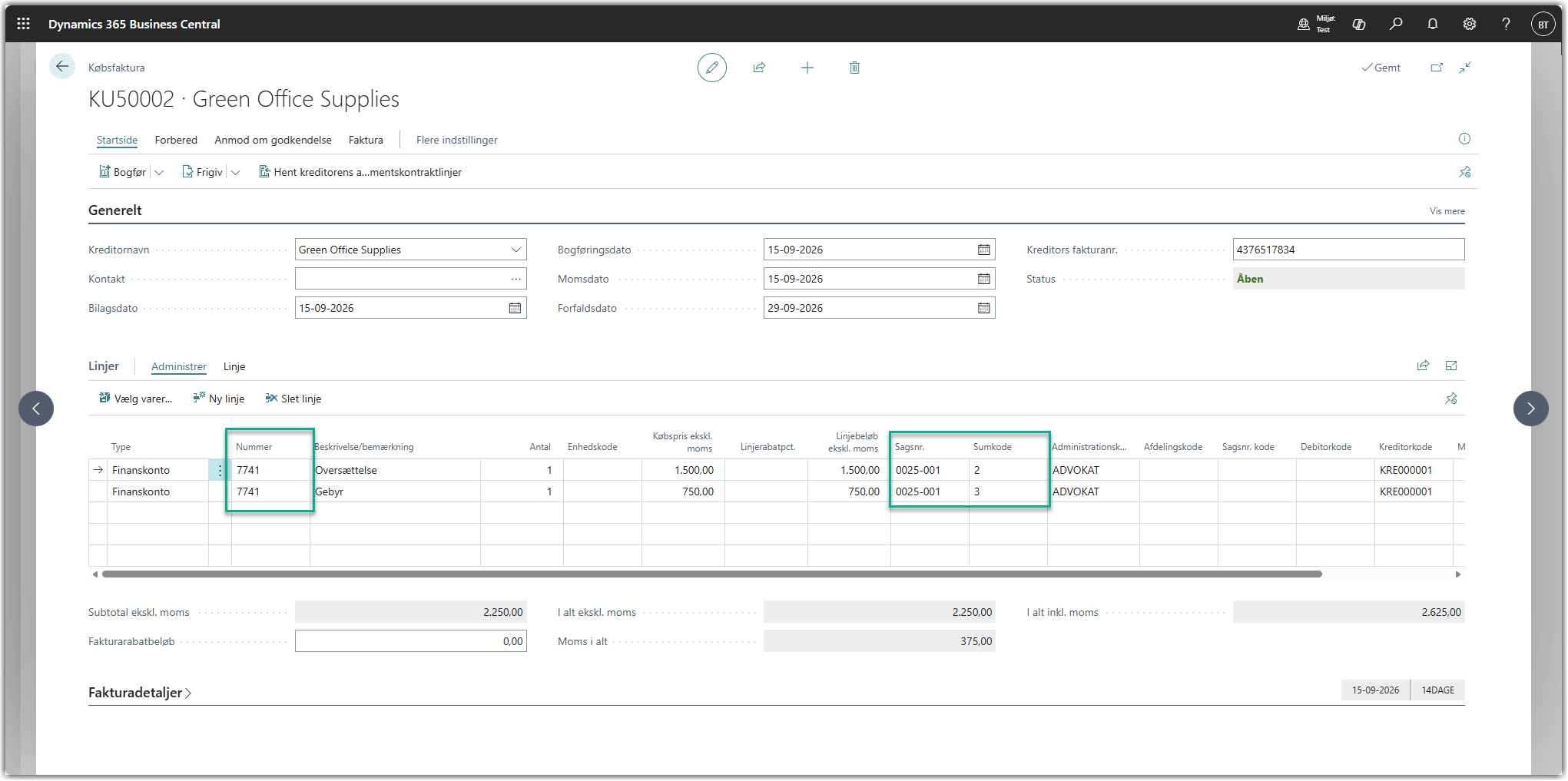Switch to the Startside tab
This screenshot has height=781, width=1568.
(118, 140)
